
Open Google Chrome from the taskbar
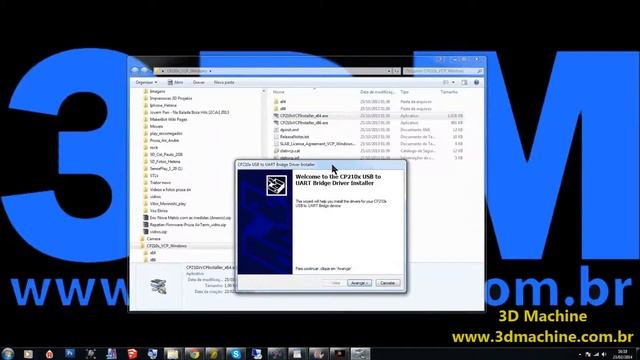tap(194, 354)
